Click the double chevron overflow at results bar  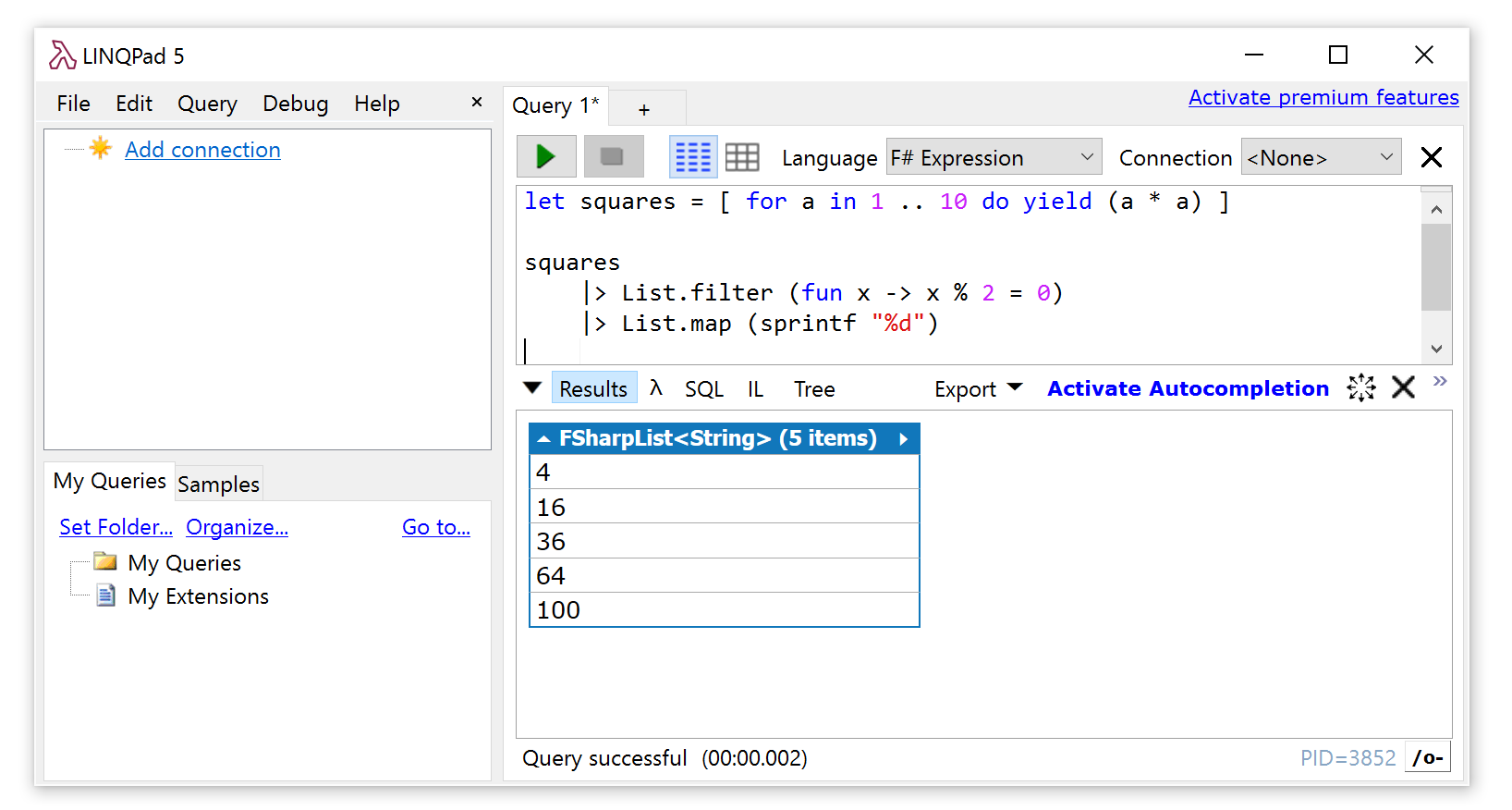click(1440, 381)
